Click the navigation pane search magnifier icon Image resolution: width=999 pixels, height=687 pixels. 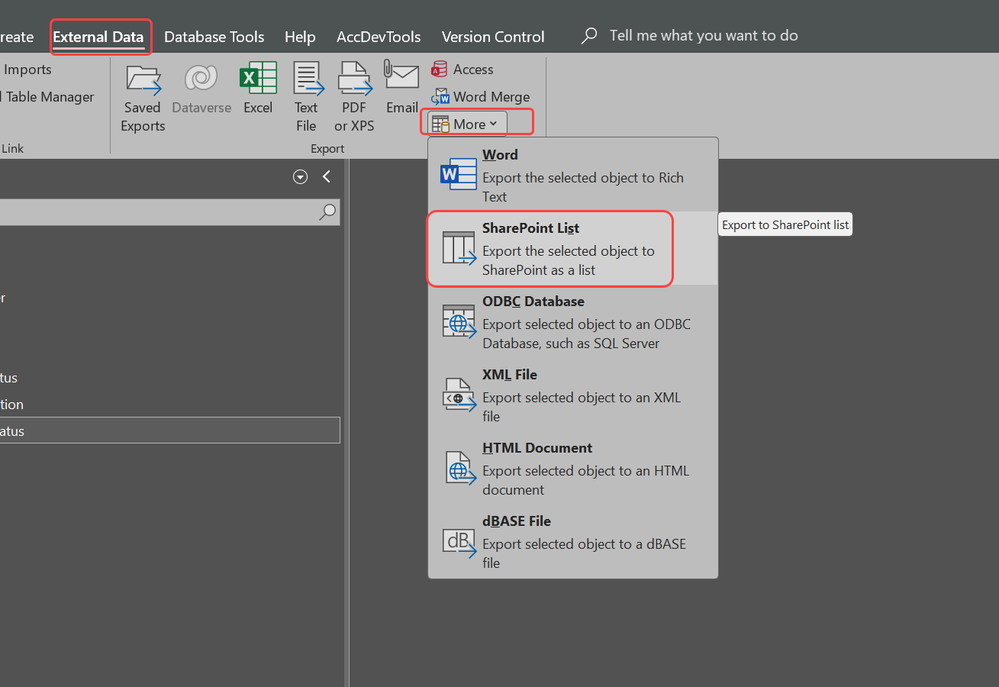tap(327, 212)
